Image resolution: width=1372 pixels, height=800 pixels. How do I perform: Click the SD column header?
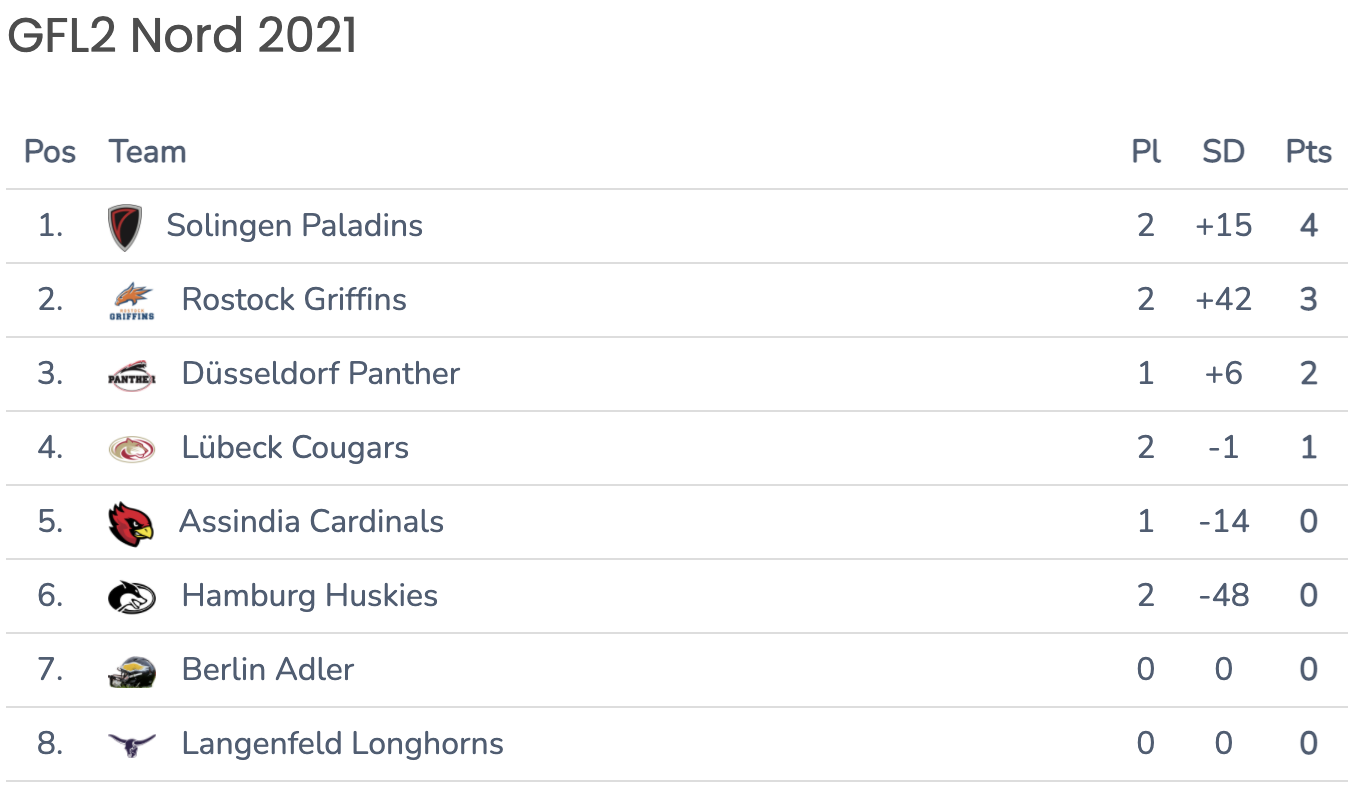click(1223, 152)
